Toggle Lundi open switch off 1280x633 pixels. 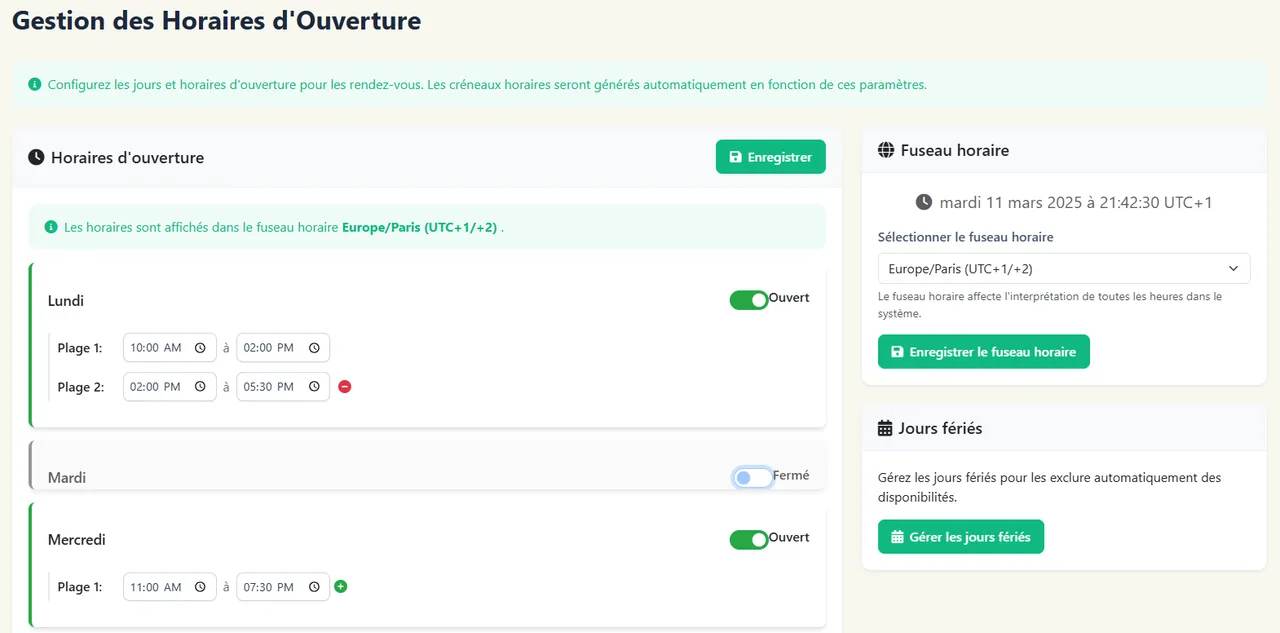click(x=749, y=300)
